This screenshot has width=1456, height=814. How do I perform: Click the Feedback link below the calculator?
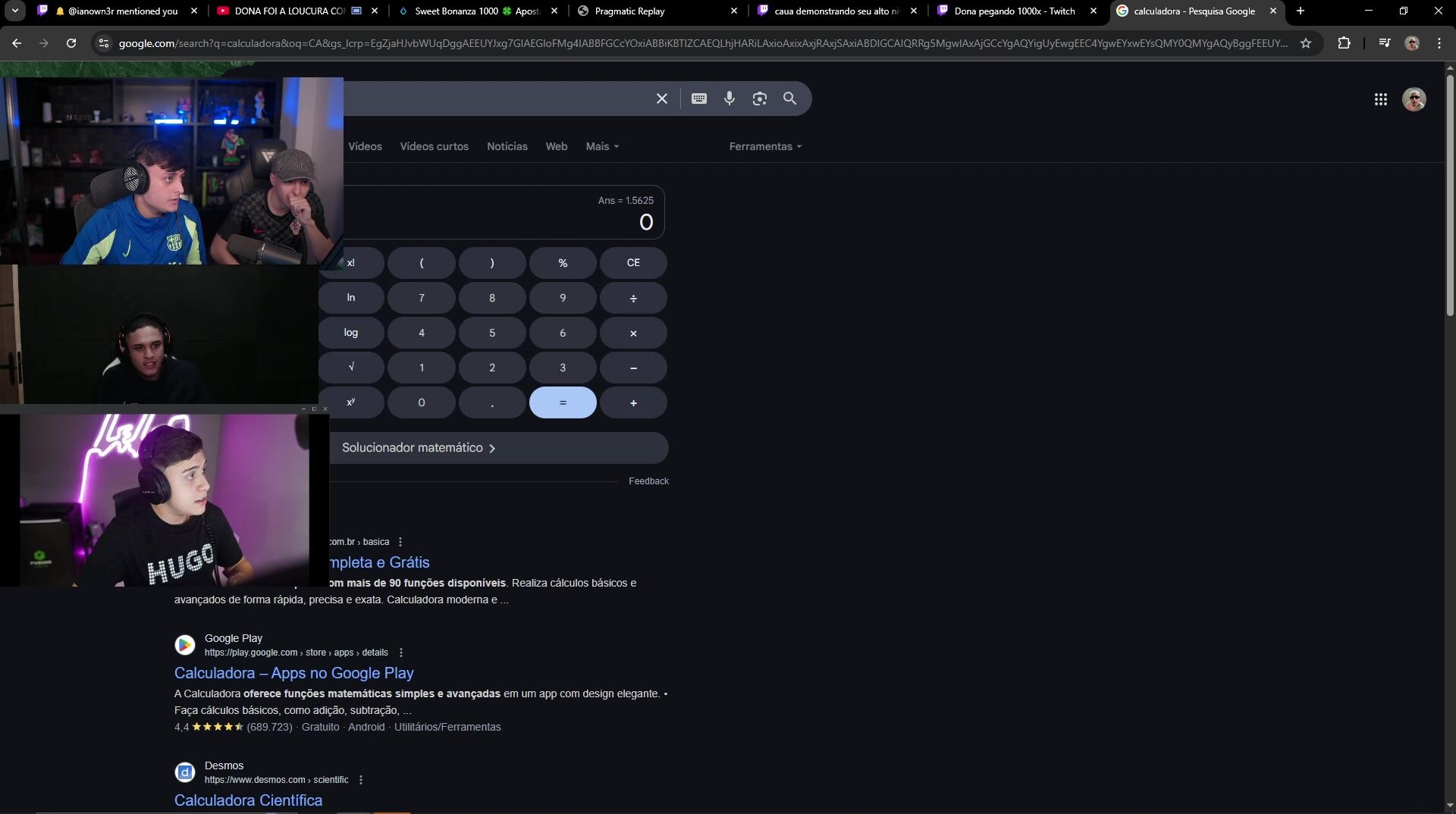[x=648, y=481]
